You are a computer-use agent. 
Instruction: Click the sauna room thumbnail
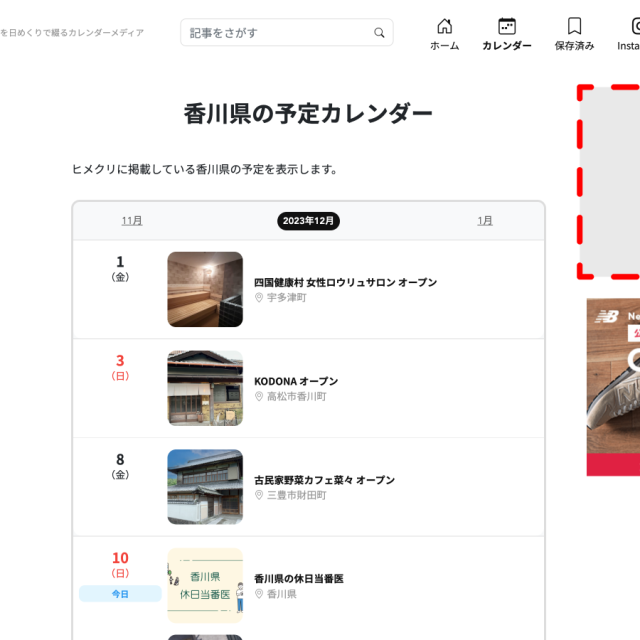pos(205,289)
